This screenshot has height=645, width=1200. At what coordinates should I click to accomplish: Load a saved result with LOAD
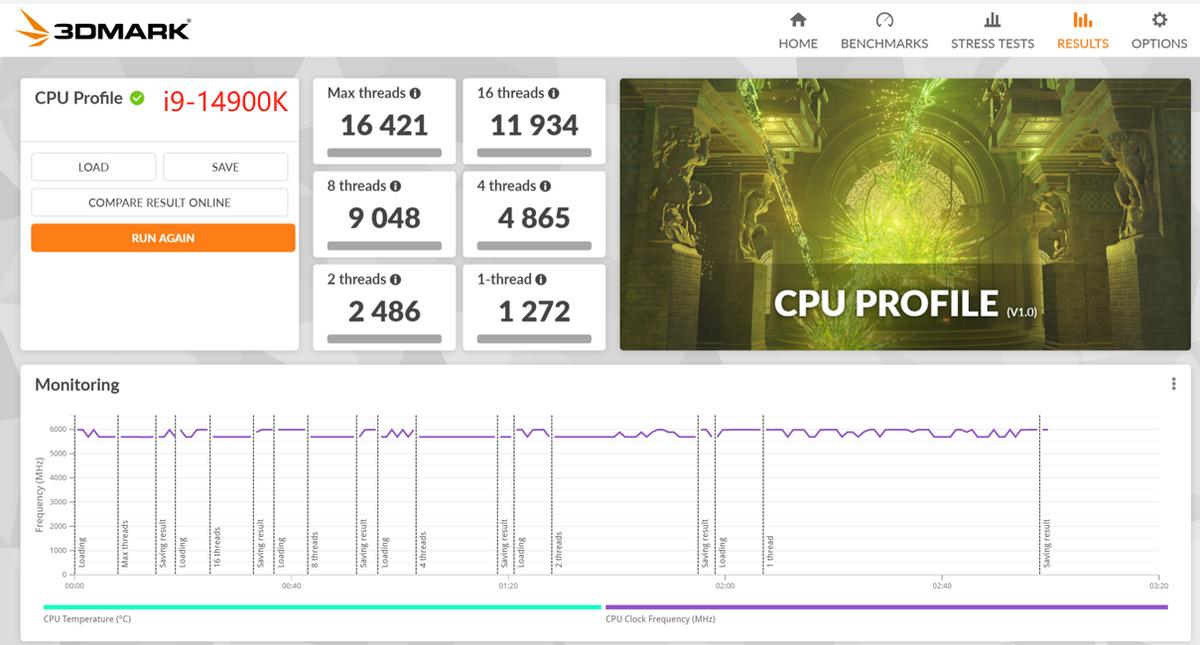93,167
